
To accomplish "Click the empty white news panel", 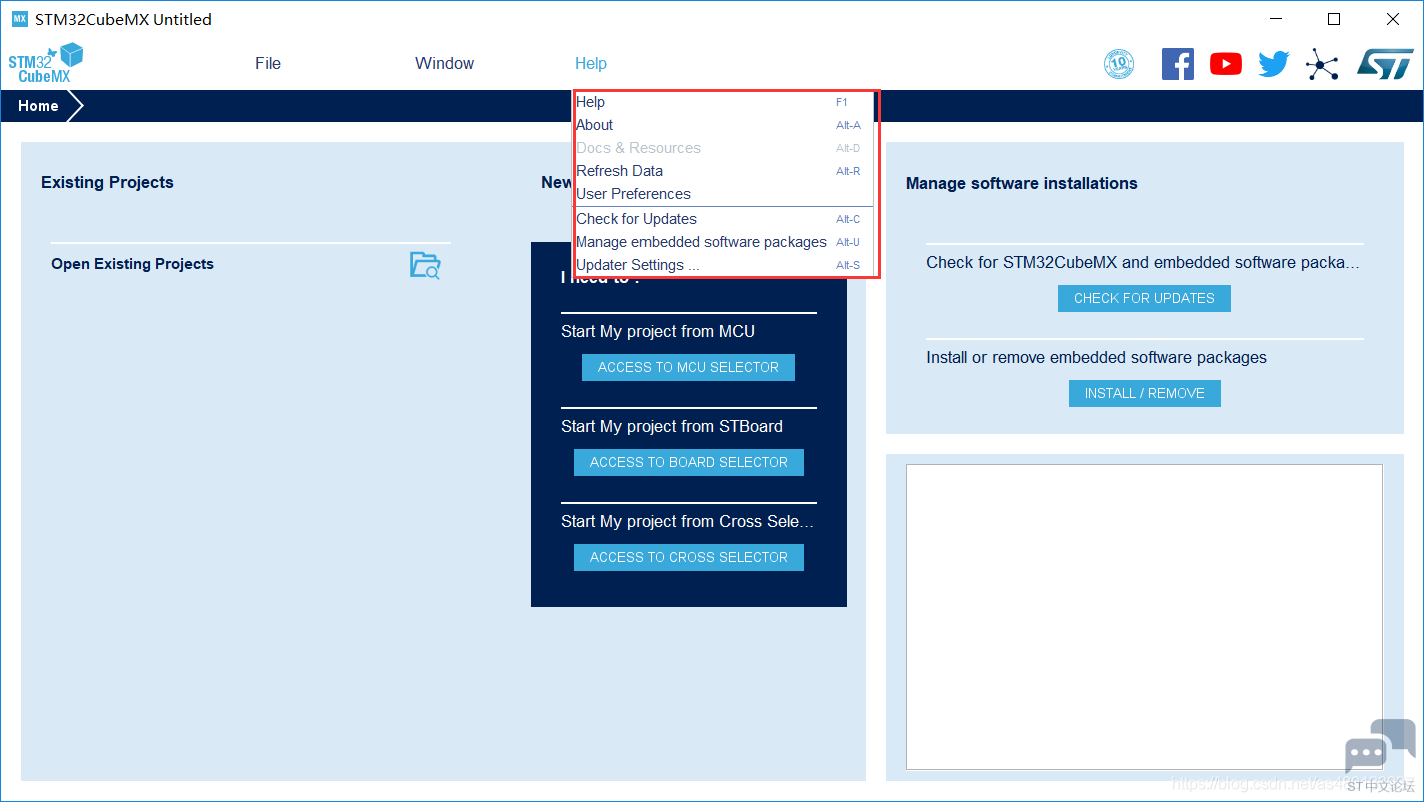I will [x=1144, y=616].
